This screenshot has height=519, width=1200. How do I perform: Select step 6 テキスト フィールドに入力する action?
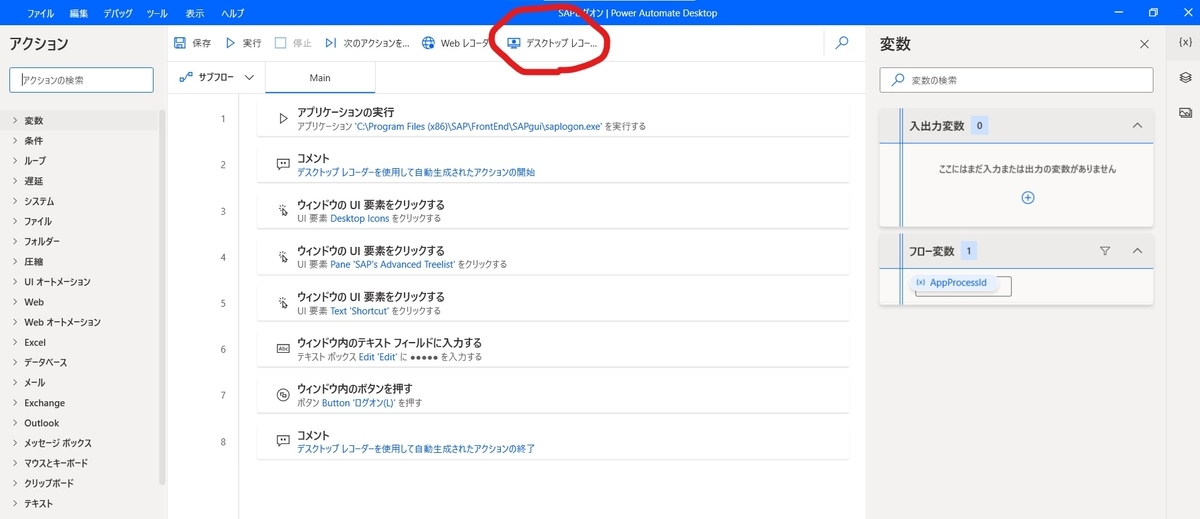click(x=553, y=349)
